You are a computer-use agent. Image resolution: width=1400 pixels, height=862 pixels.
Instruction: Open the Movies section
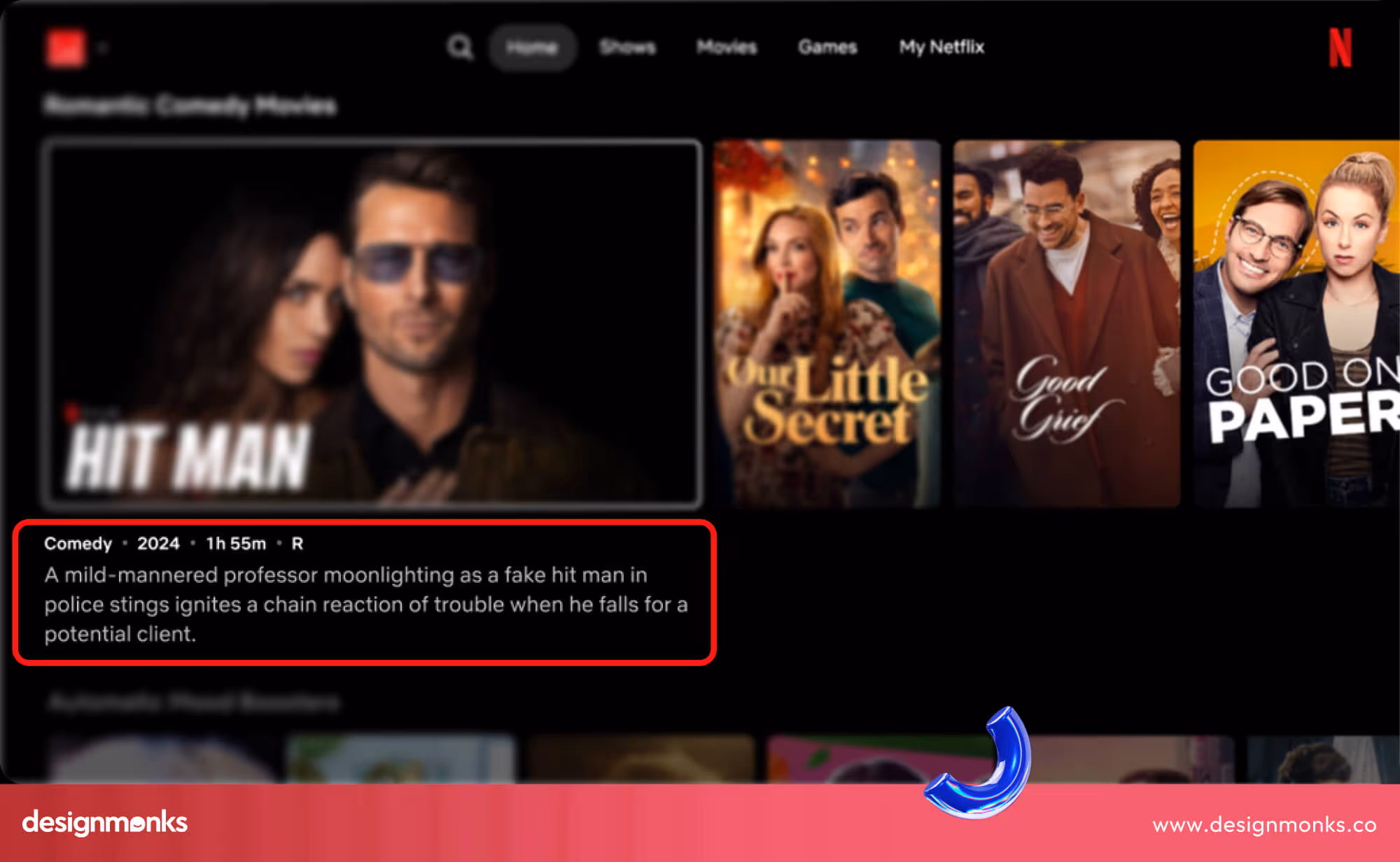coord(727,48)
